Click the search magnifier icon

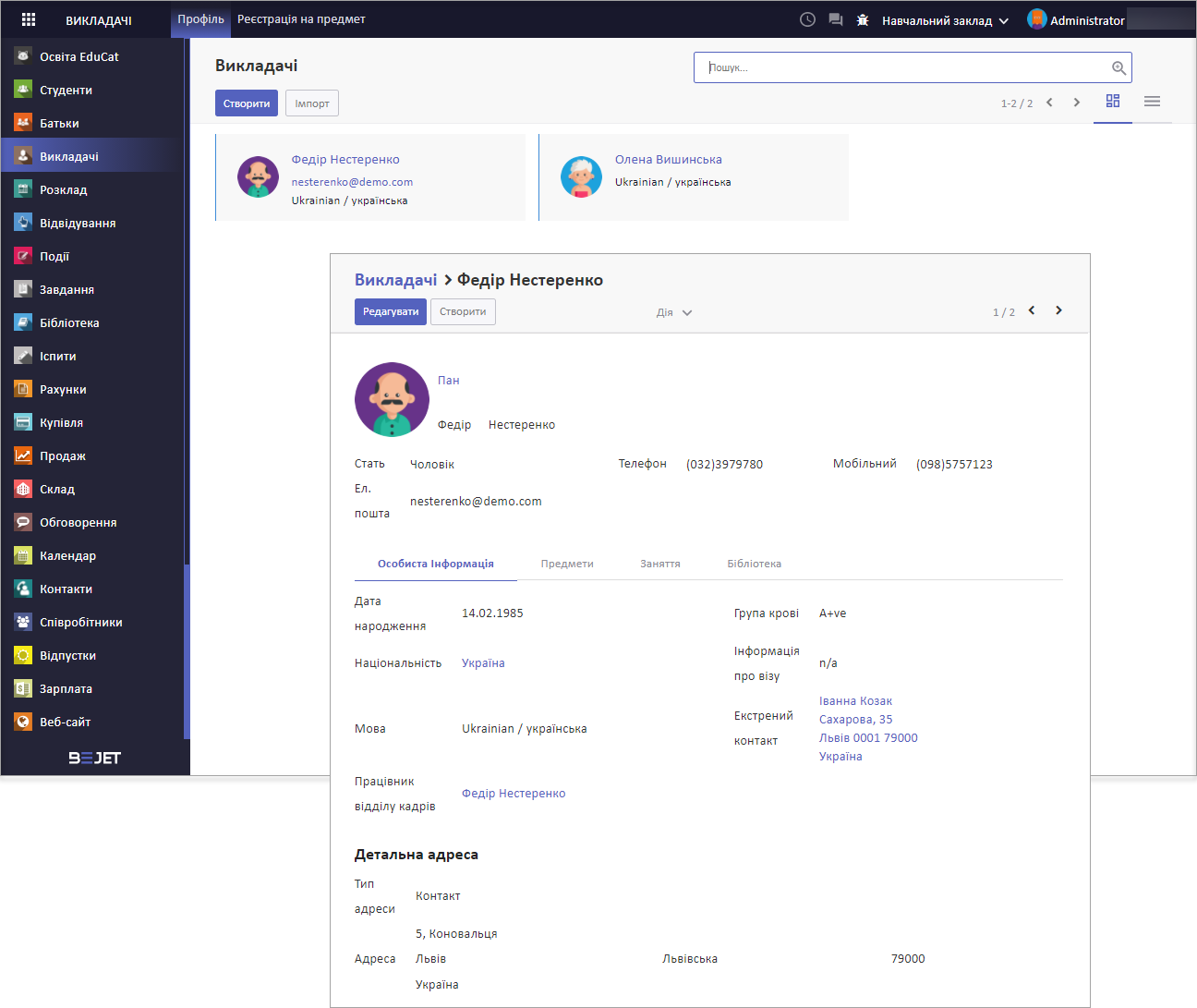click(1118, 67)
